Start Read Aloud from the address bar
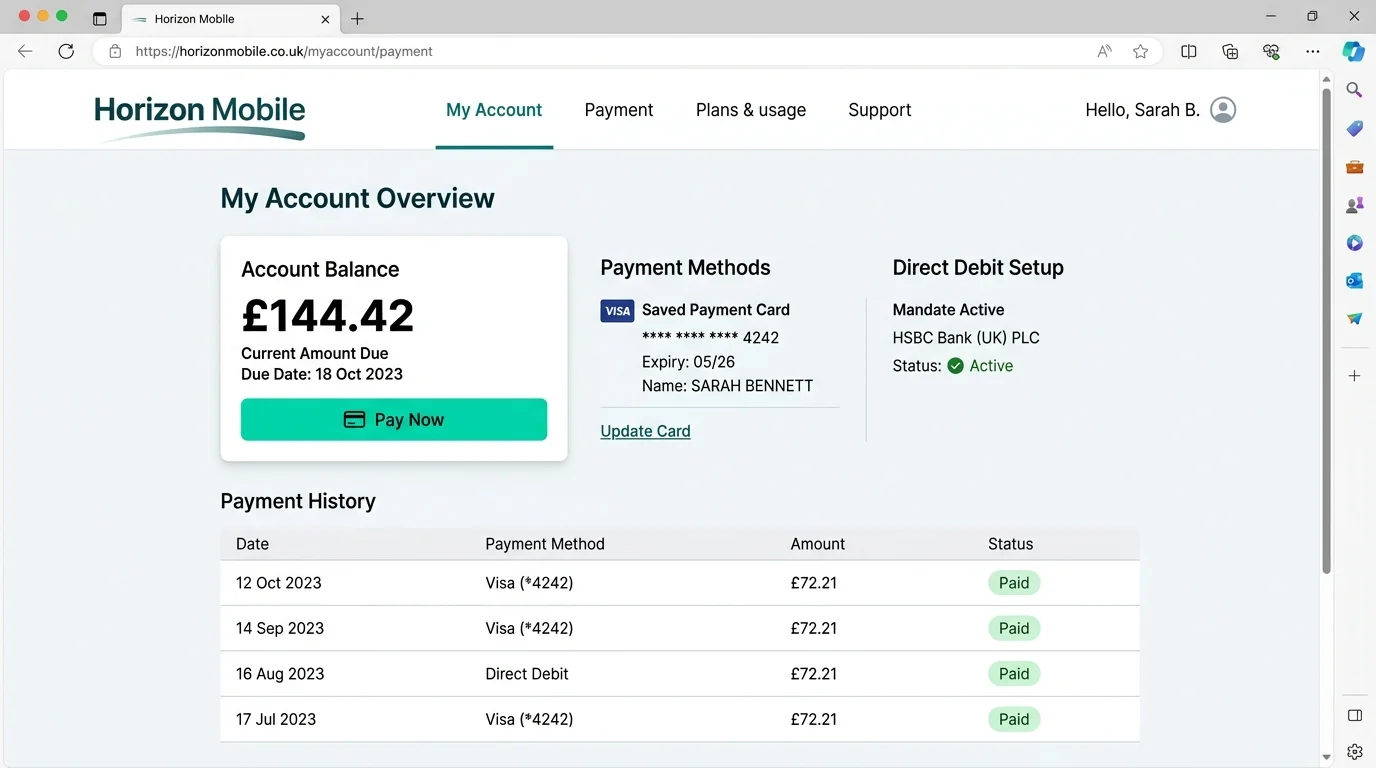The height and width of the screenshot is (768, 1376). (x=1103, y=51)
